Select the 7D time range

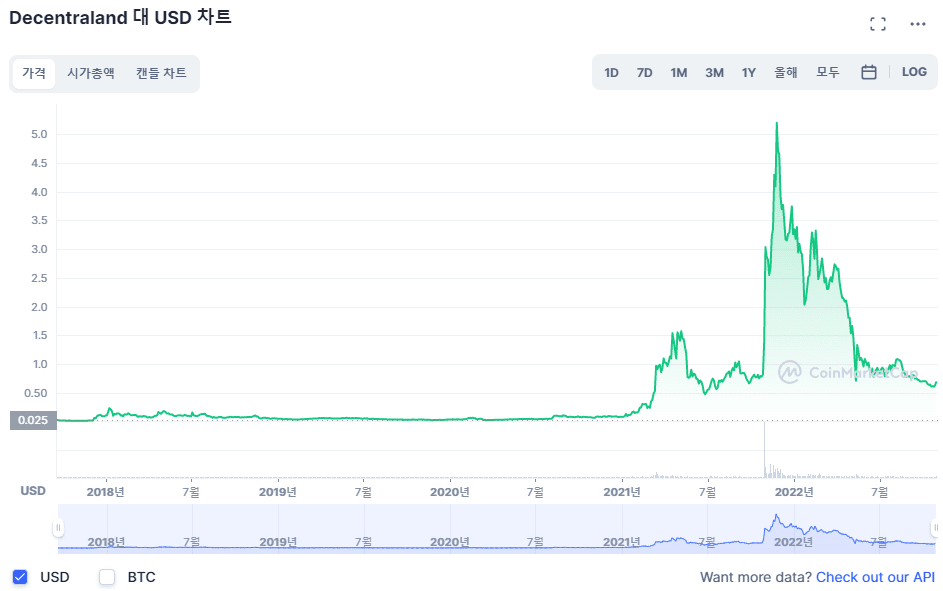pos(645,73)
